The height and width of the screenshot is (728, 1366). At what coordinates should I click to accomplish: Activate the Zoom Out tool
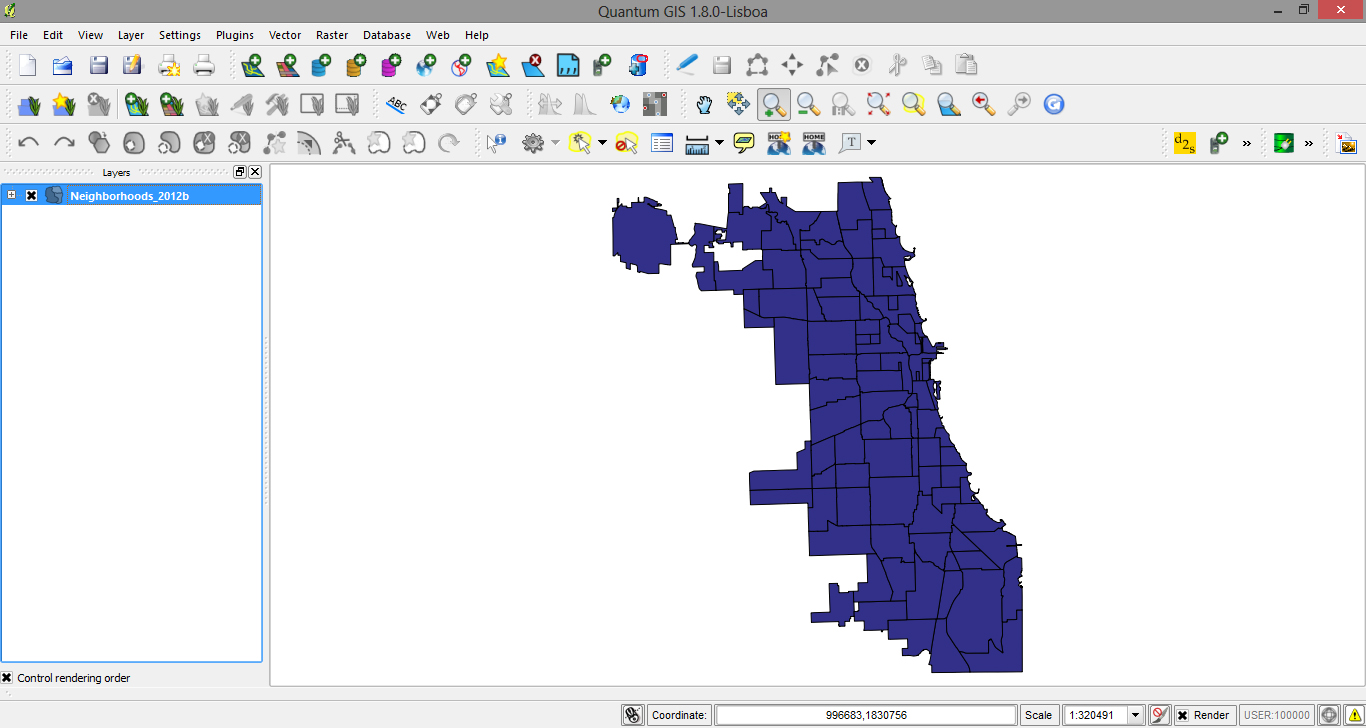coord(807,104)
